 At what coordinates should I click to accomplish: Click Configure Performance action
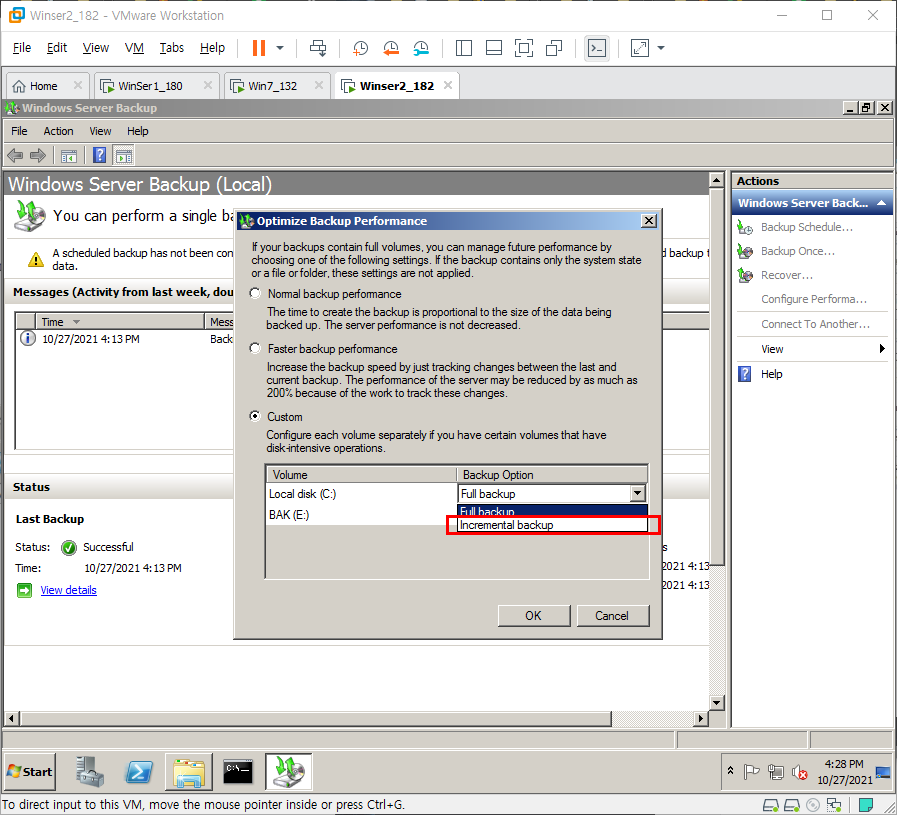pos(813,299)
